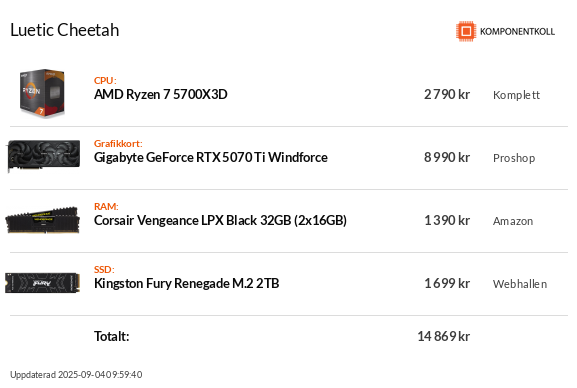
Task: Click the 1 699 kr SSD price
Action: [x=447, y=283]
